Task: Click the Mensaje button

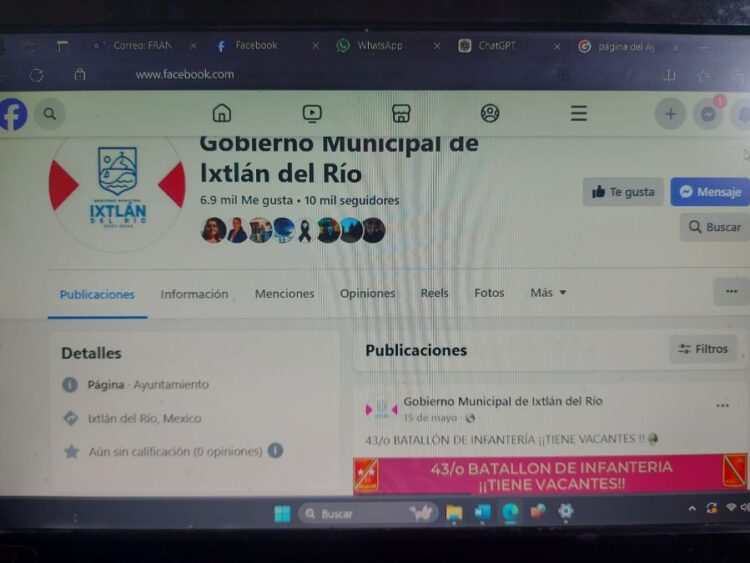Action: tap(710, 192)
